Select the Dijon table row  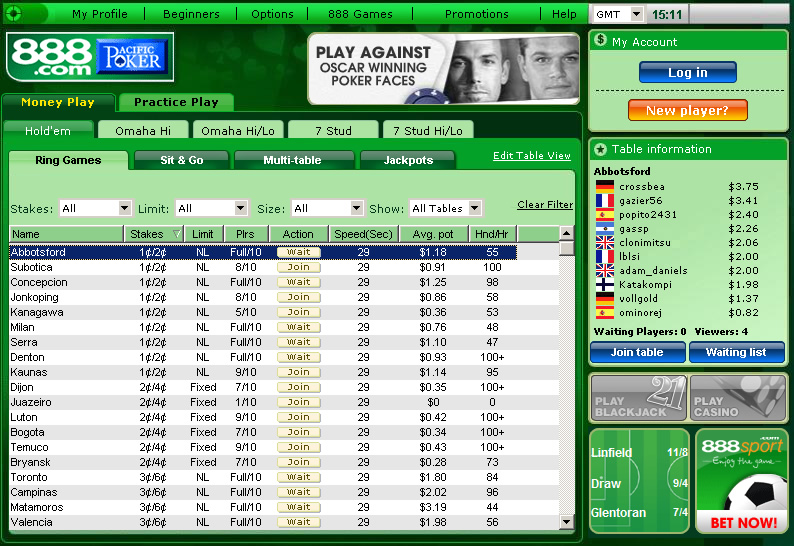[284, 387]
